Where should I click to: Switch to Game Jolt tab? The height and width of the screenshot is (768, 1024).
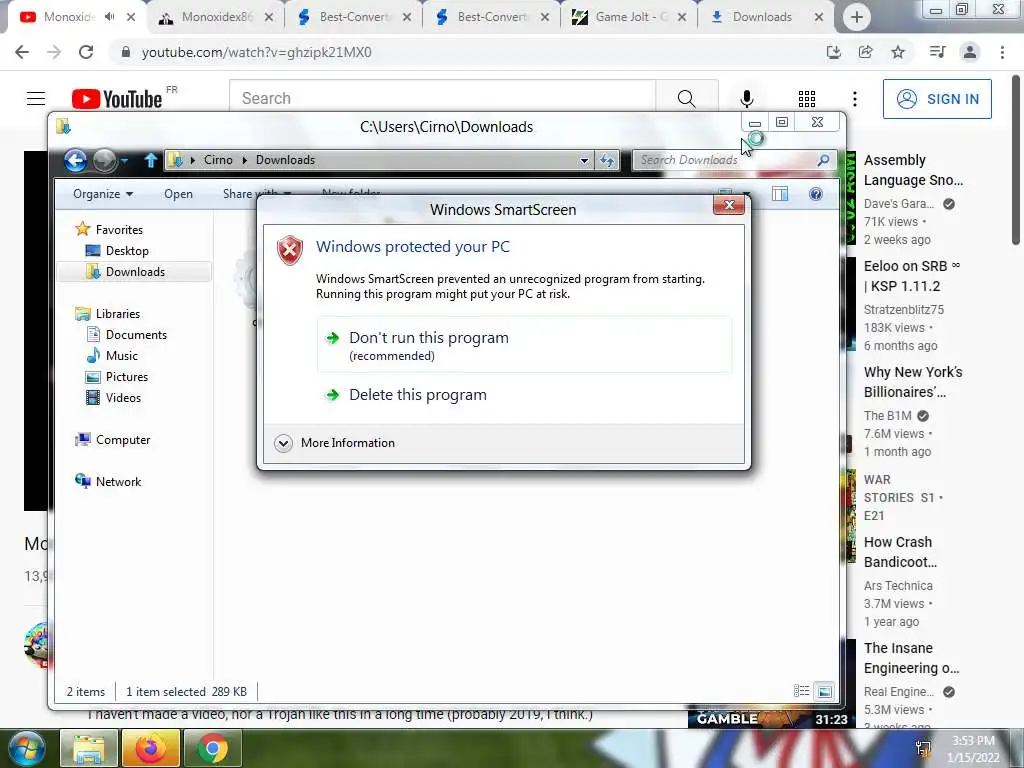631,18
